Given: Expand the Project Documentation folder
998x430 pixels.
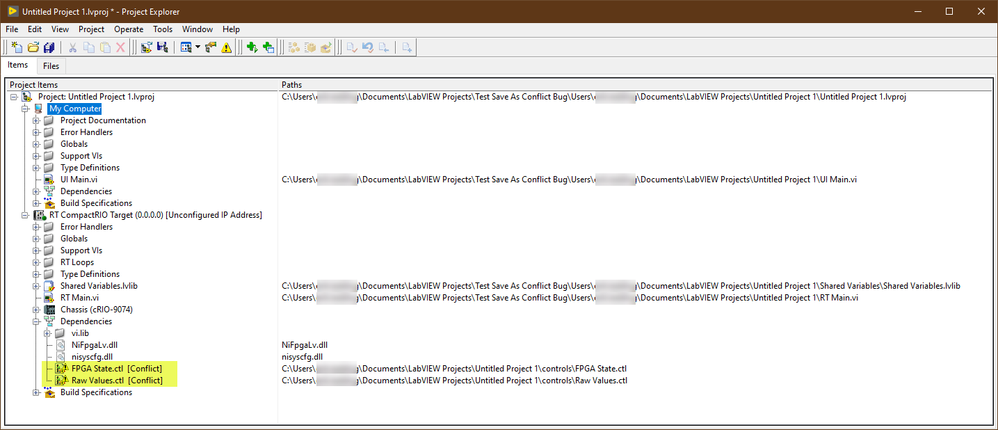Looking at the screenshot, I should tap(37, 121).
